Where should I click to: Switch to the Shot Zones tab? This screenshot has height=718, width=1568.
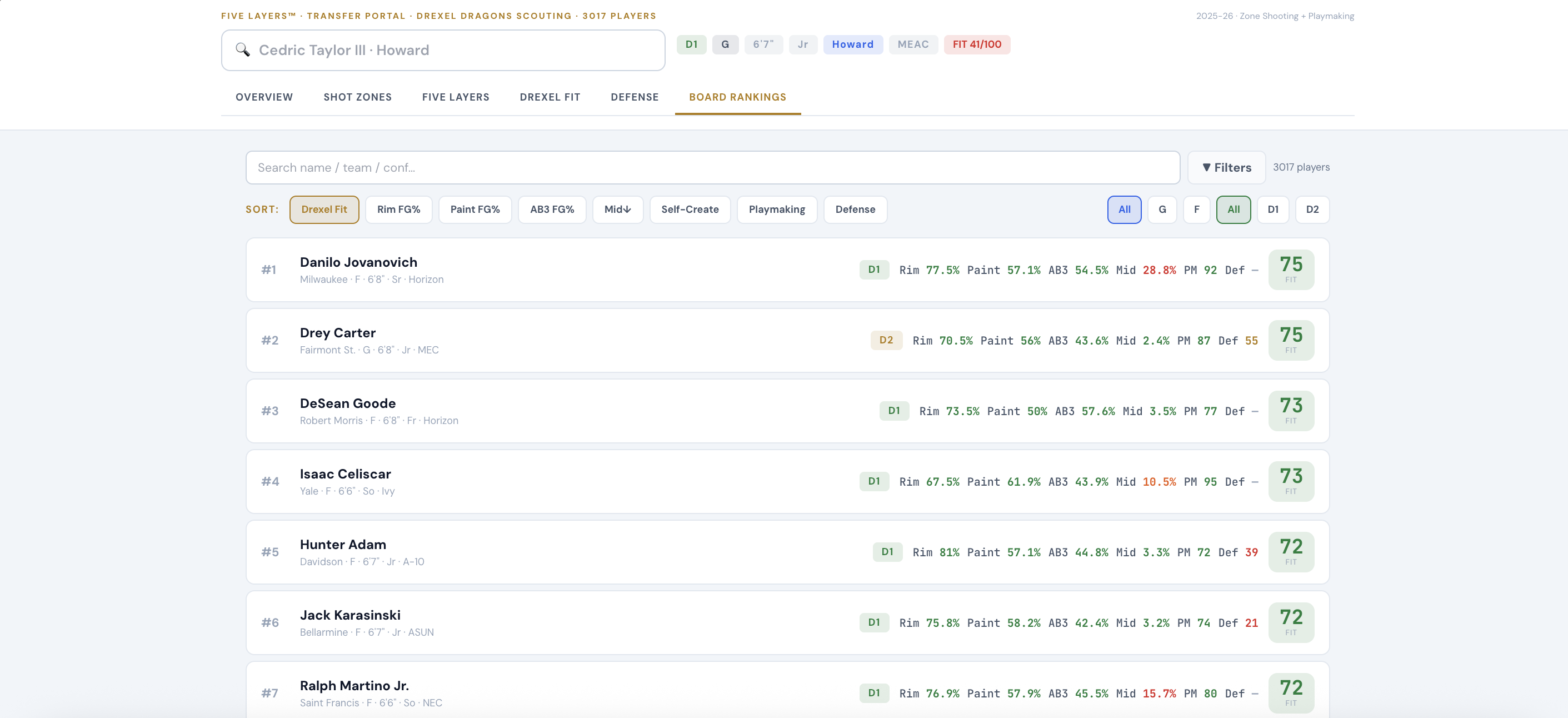click(357, 97)
